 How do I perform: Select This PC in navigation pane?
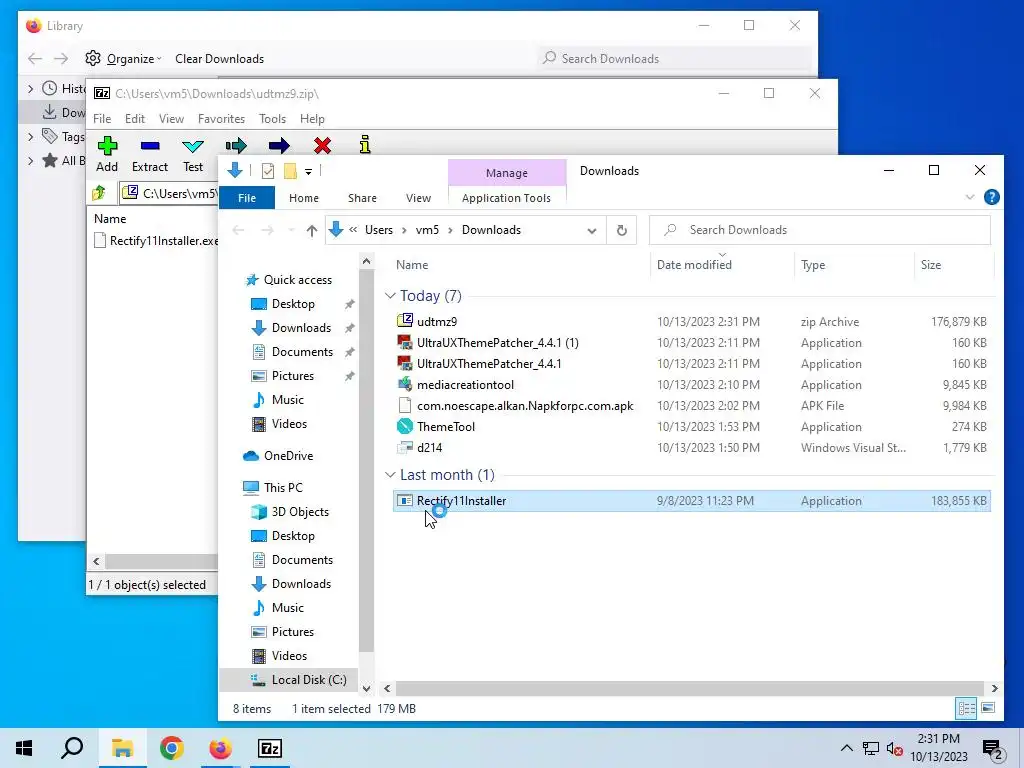click(283, 487)
